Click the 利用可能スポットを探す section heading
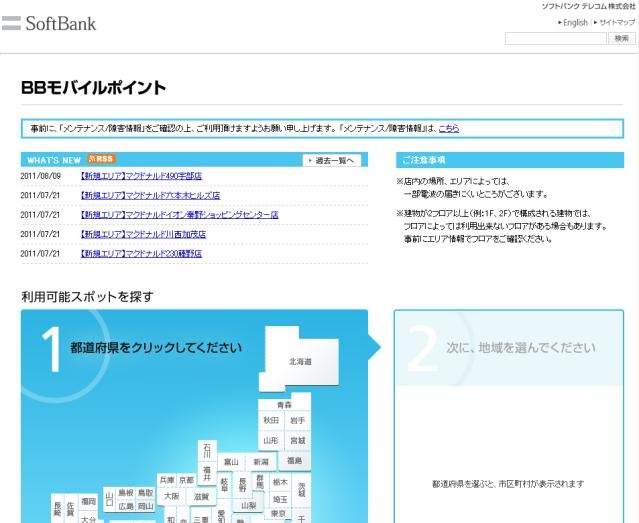The height and width of the screenshot is (523, 639). click(x=87, y=296)
